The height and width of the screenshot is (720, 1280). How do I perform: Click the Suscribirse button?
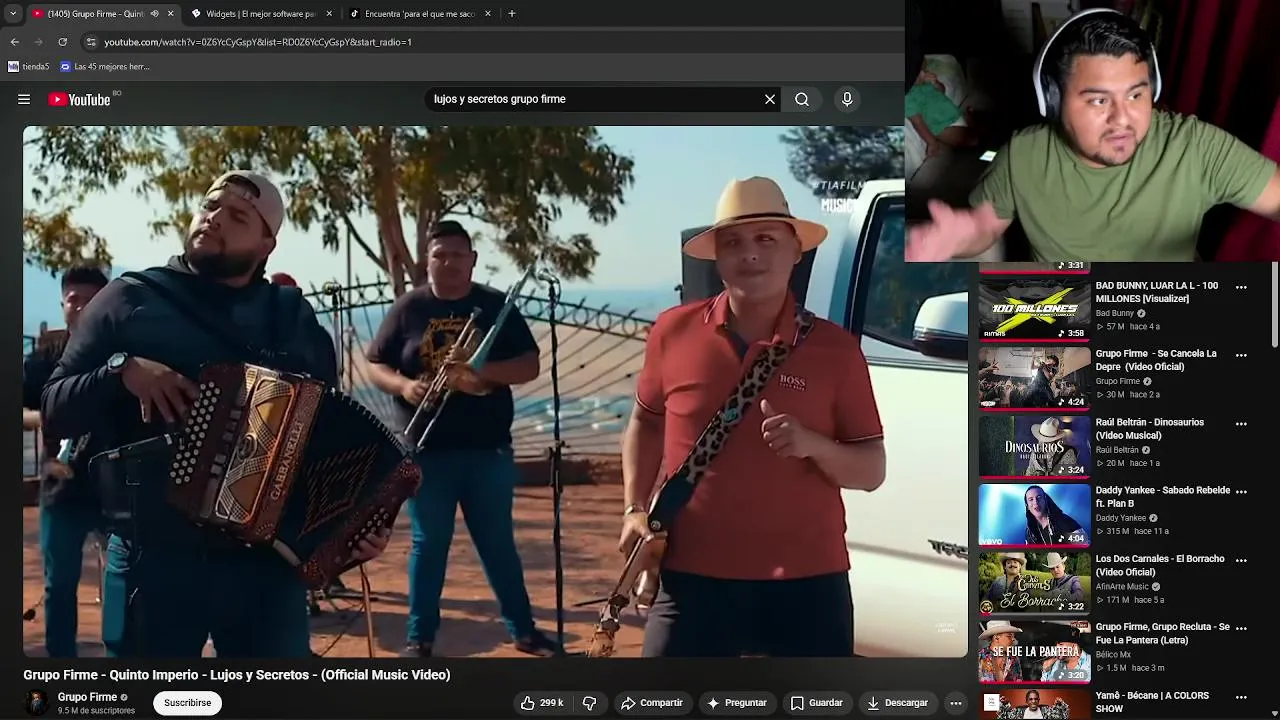(188, 703)
